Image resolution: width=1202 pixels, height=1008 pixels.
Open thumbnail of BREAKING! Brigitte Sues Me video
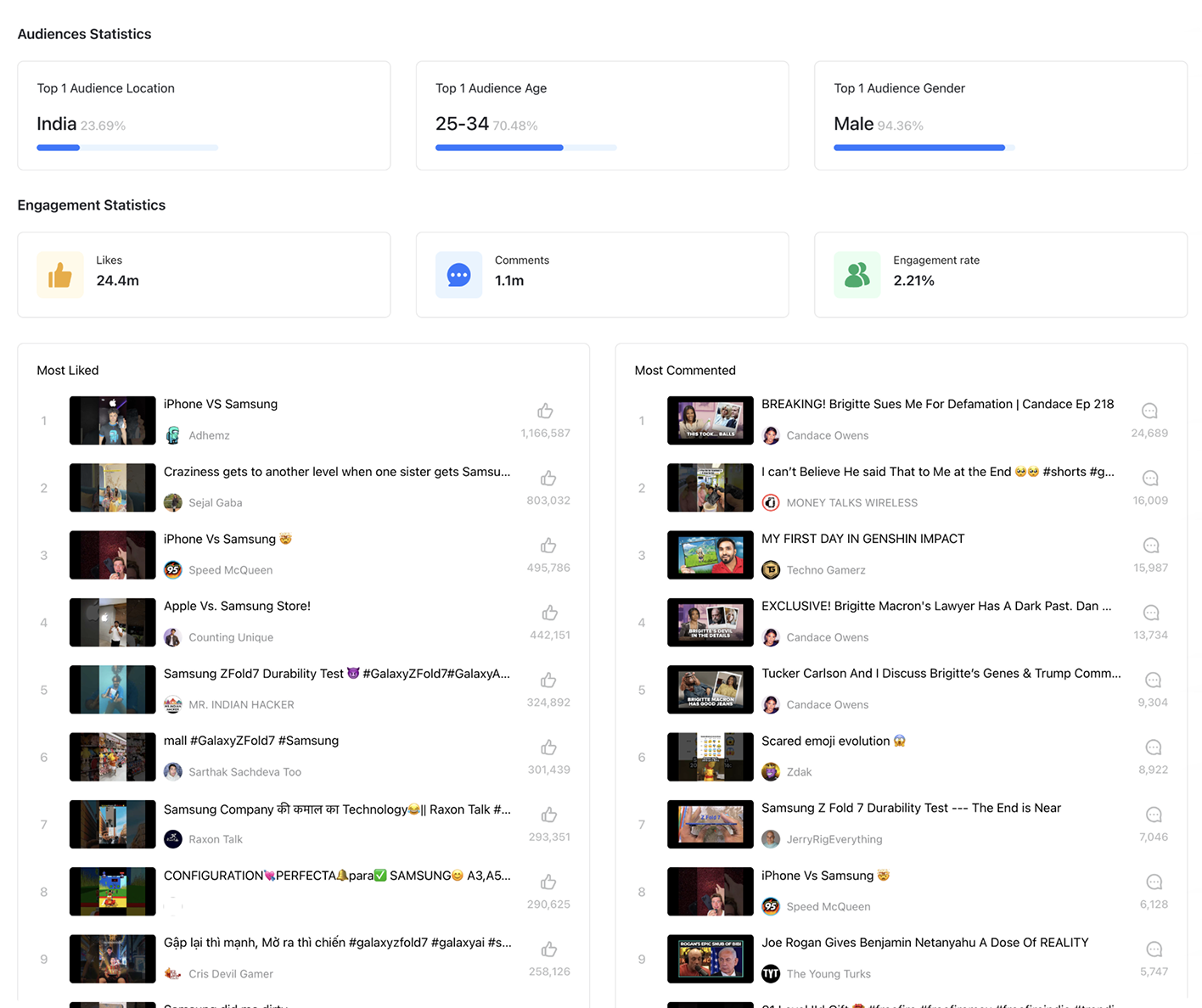(711, 420)
